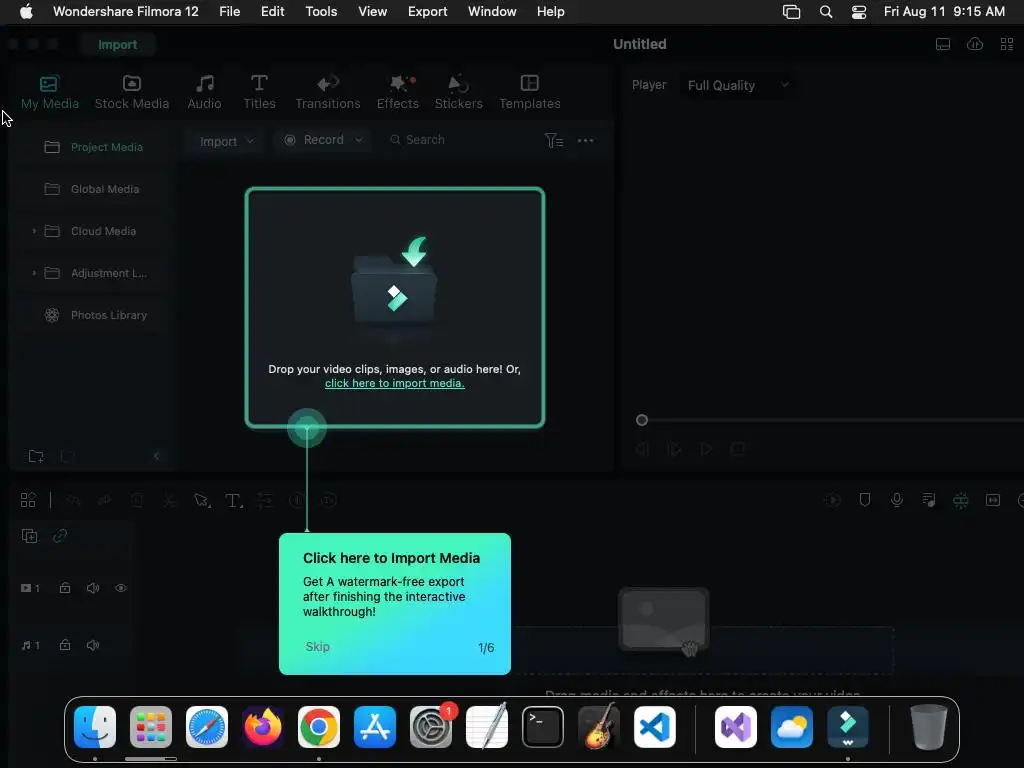
Task: Open Control Center in menu bar
Action: click(859, 12)
